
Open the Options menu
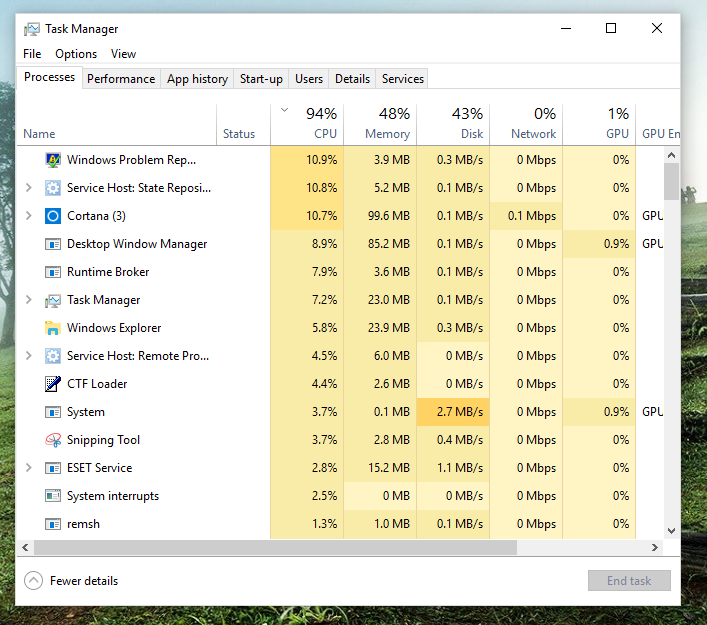click(76, 54)
